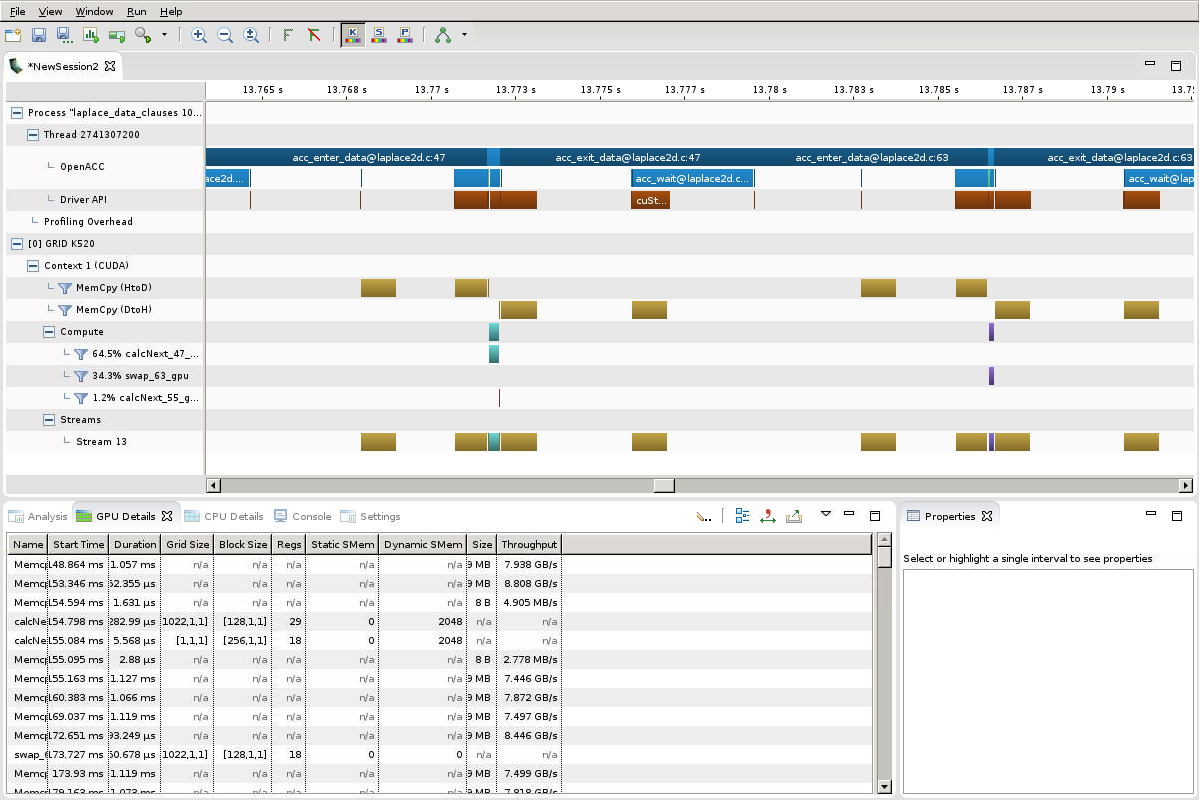Select the acc_wait@laplace2d.c interval in timeline

click(x=692, y=179)
